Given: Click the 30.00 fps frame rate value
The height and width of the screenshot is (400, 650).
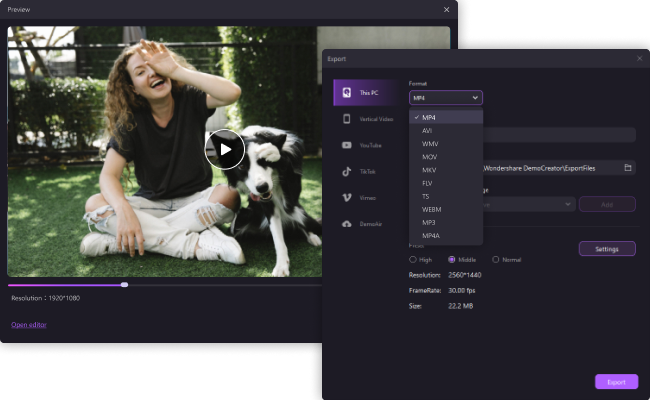Looking at the screenshot, I should click(x=462, y=290).
